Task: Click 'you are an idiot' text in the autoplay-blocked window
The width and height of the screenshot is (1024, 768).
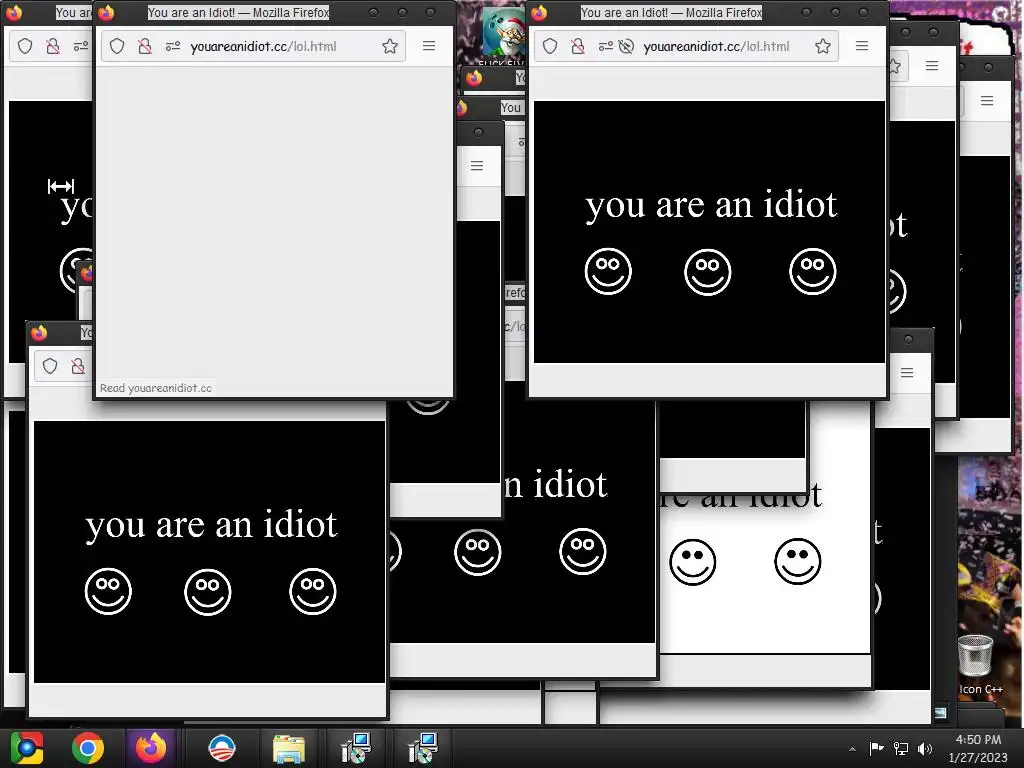Action: (711, 206)
